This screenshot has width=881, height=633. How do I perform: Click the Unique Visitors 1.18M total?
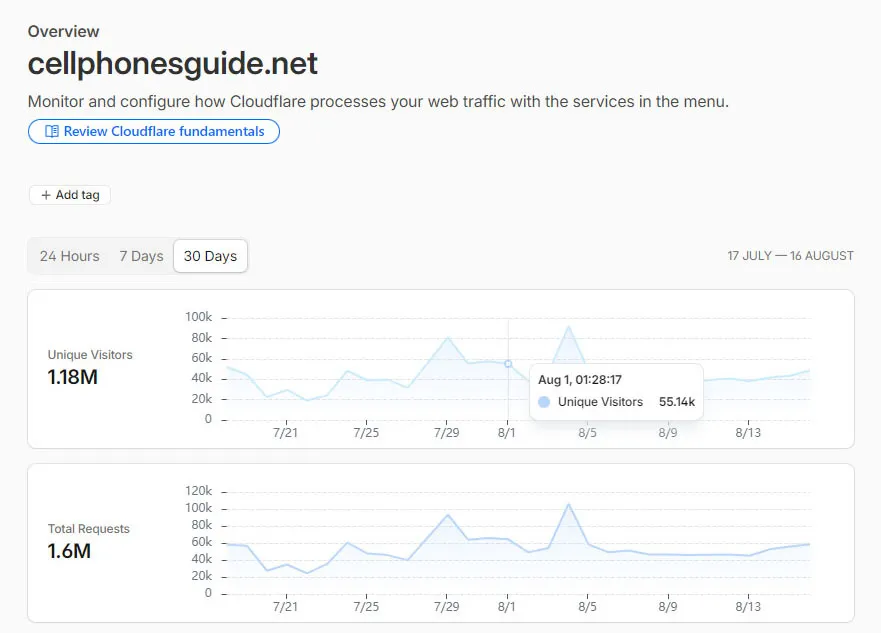click(x=72, y=377)
